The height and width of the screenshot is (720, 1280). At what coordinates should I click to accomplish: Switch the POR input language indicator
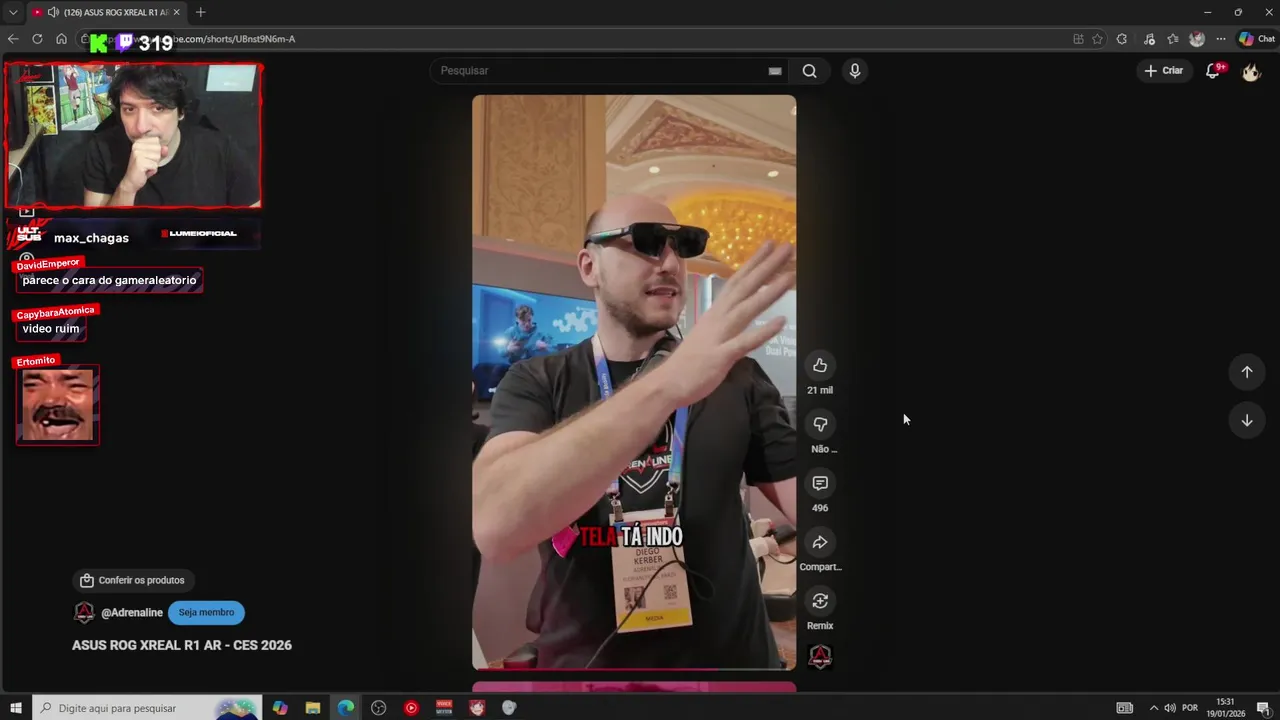[1190, 708]
